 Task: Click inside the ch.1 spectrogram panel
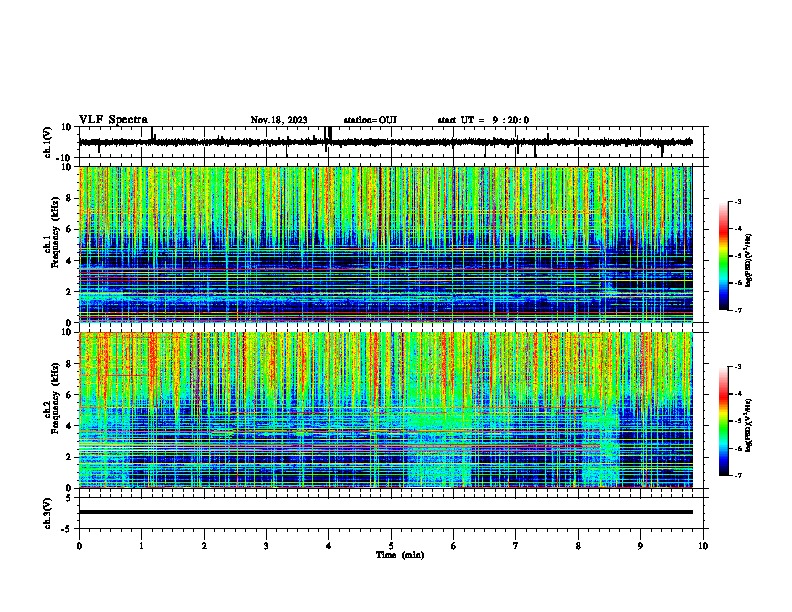click(386, 244)
